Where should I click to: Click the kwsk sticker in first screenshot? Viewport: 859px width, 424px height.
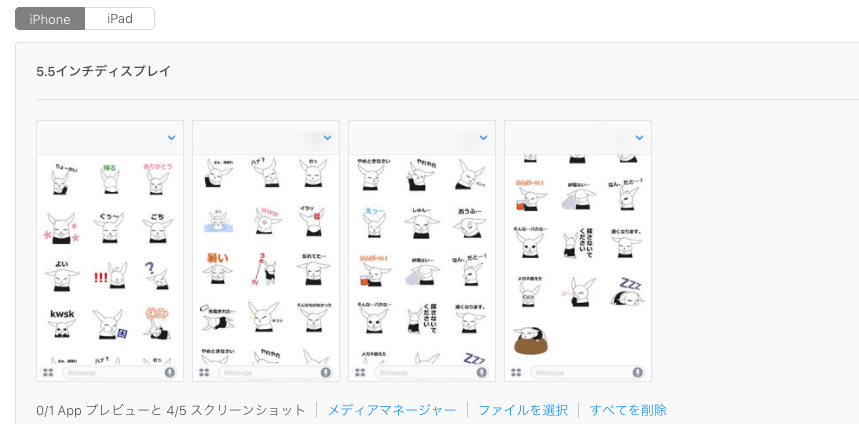(62, 324)
